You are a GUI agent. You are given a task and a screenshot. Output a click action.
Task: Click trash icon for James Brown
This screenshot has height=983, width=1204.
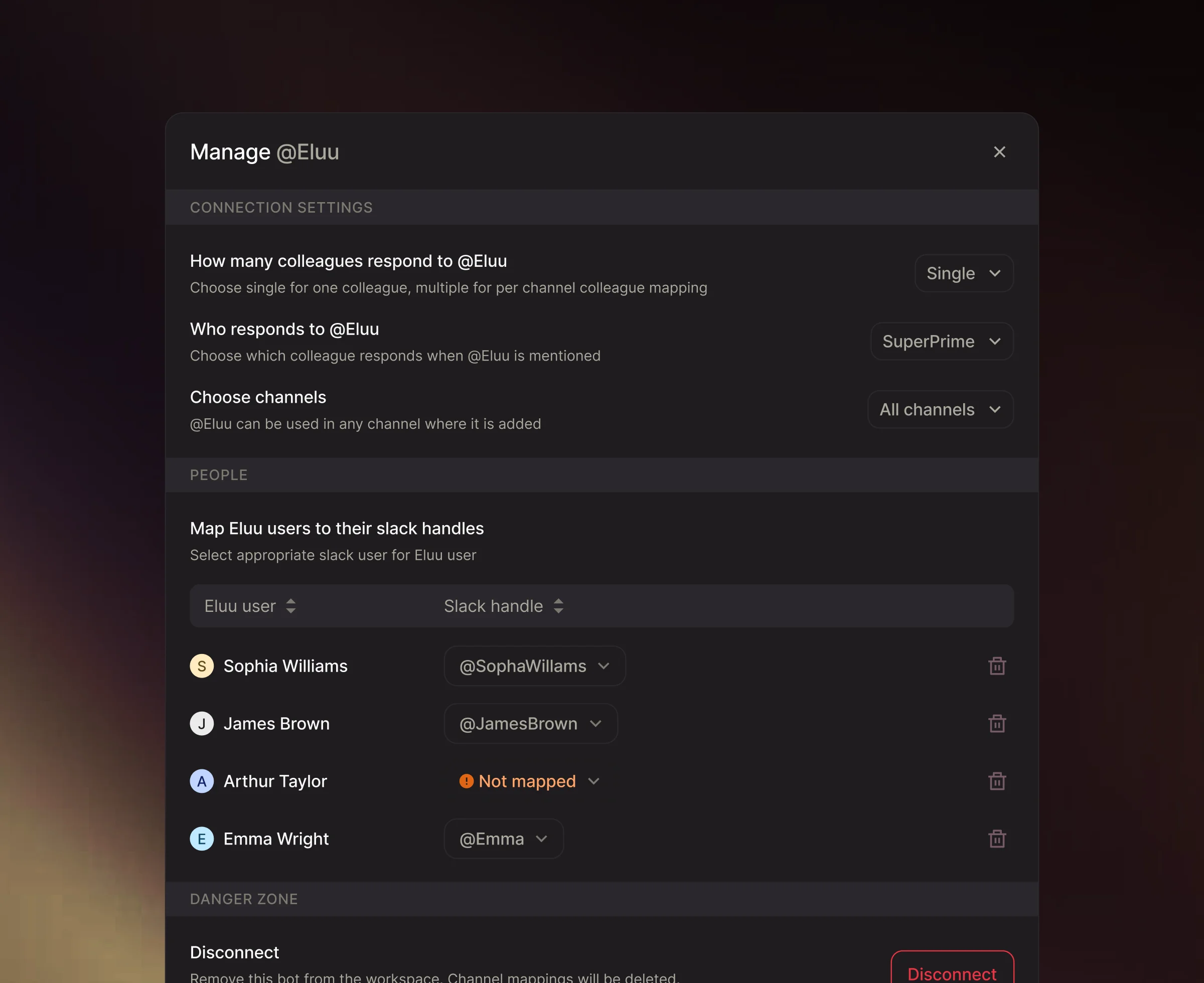(x=997, y=724)
